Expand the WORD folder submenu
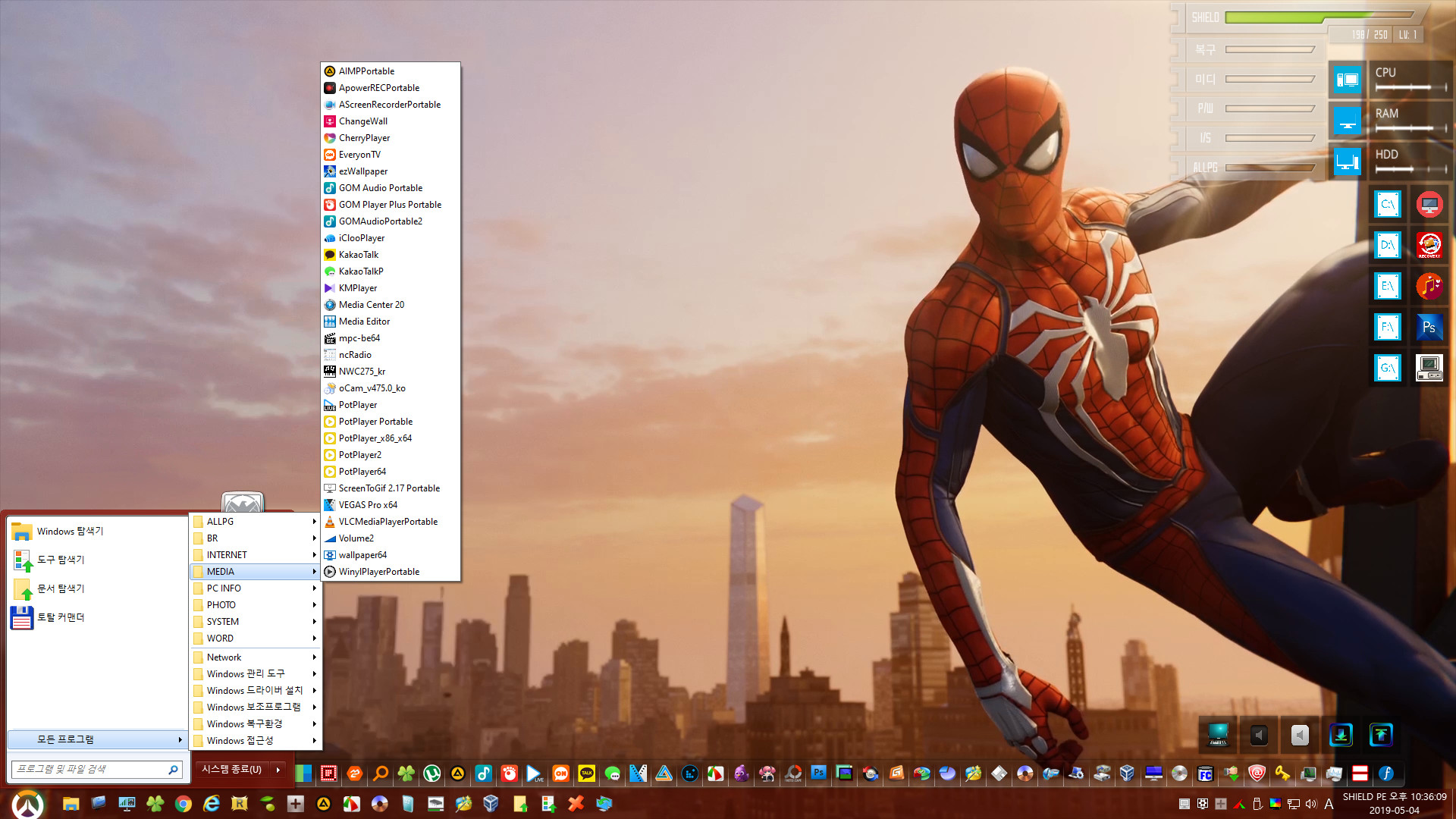This screenshot has height=819, width=1456. click(x=256, y=639)
